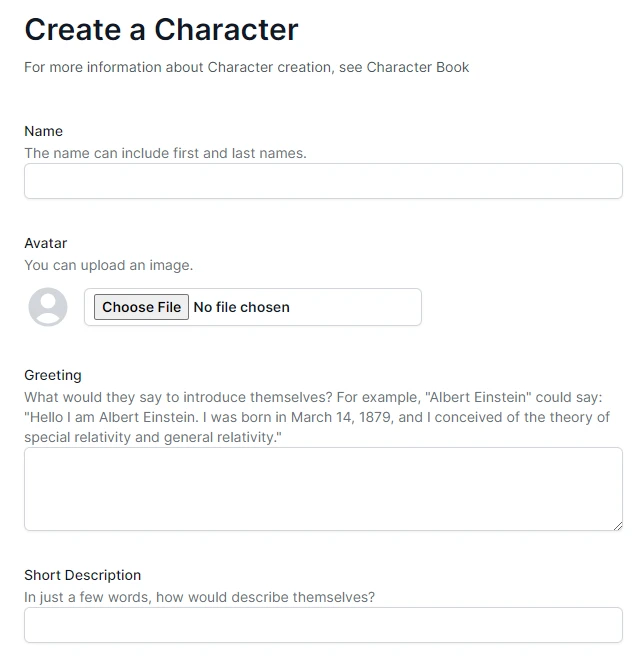This screenshot has width=644, height=660.
Task: Open the Character Book link
Action: (418, 67)
